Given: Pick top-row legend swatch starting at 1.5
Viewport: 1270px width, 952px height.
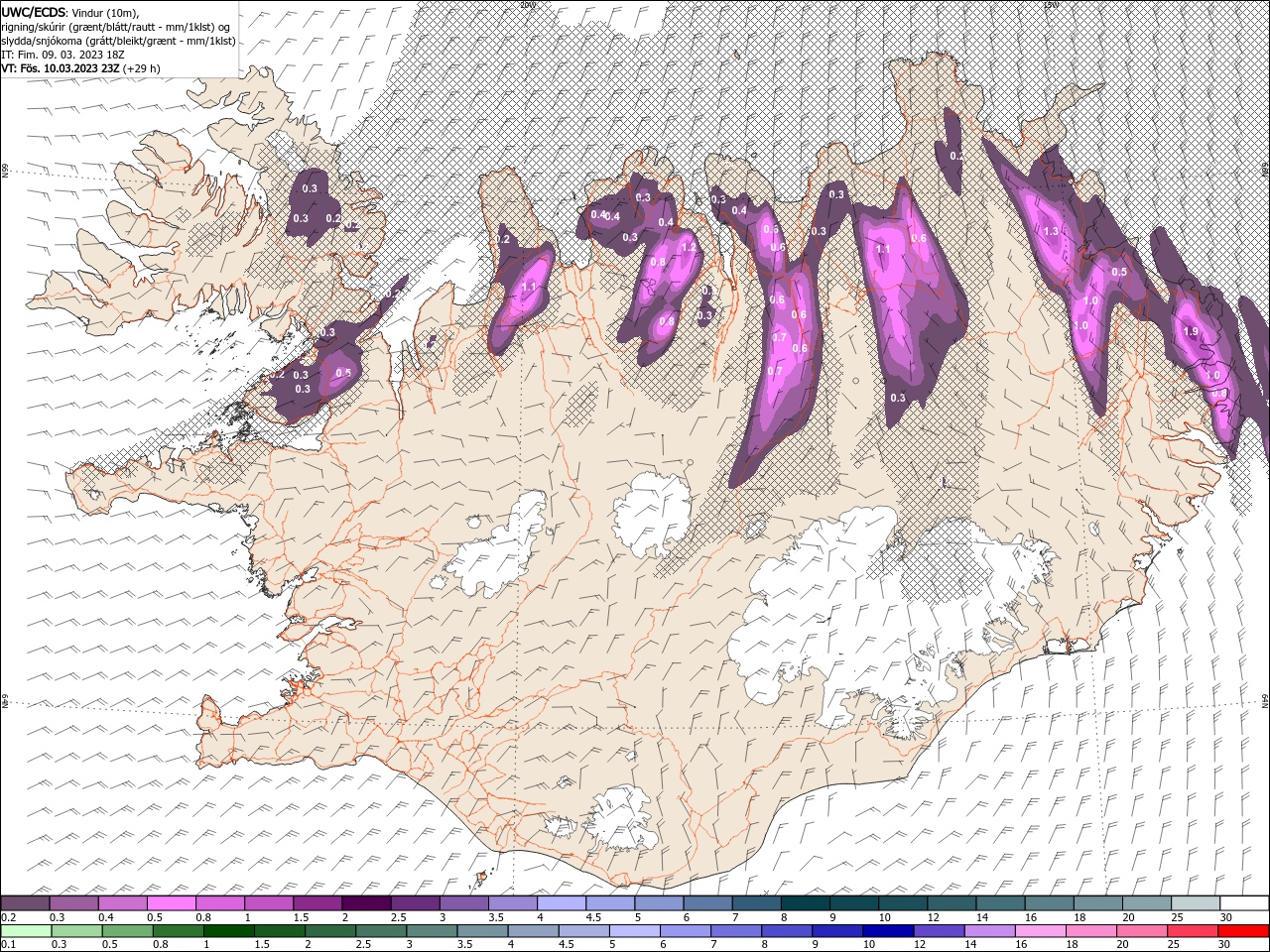Looking at the screenshot, I should point(317,903).
